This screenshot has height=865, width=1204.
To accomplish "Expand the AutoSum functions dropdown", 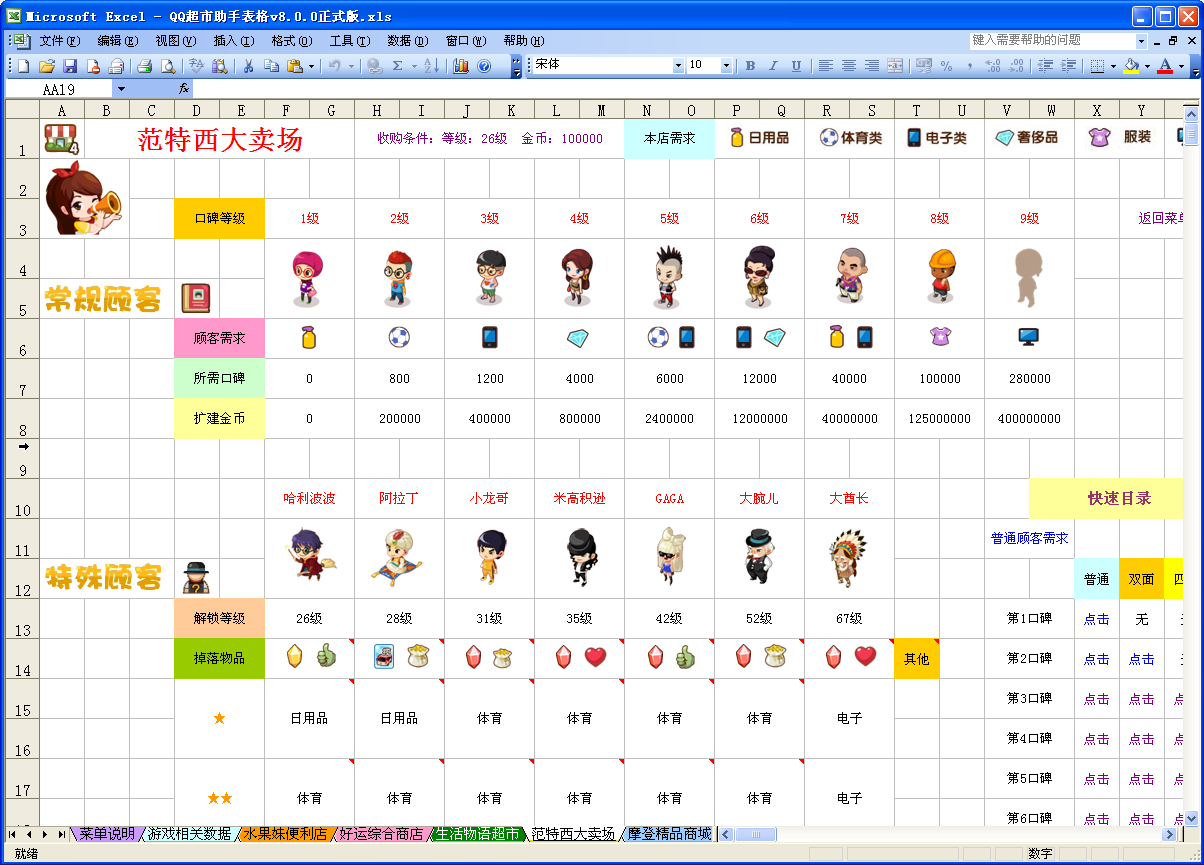I will coord(413,66).
